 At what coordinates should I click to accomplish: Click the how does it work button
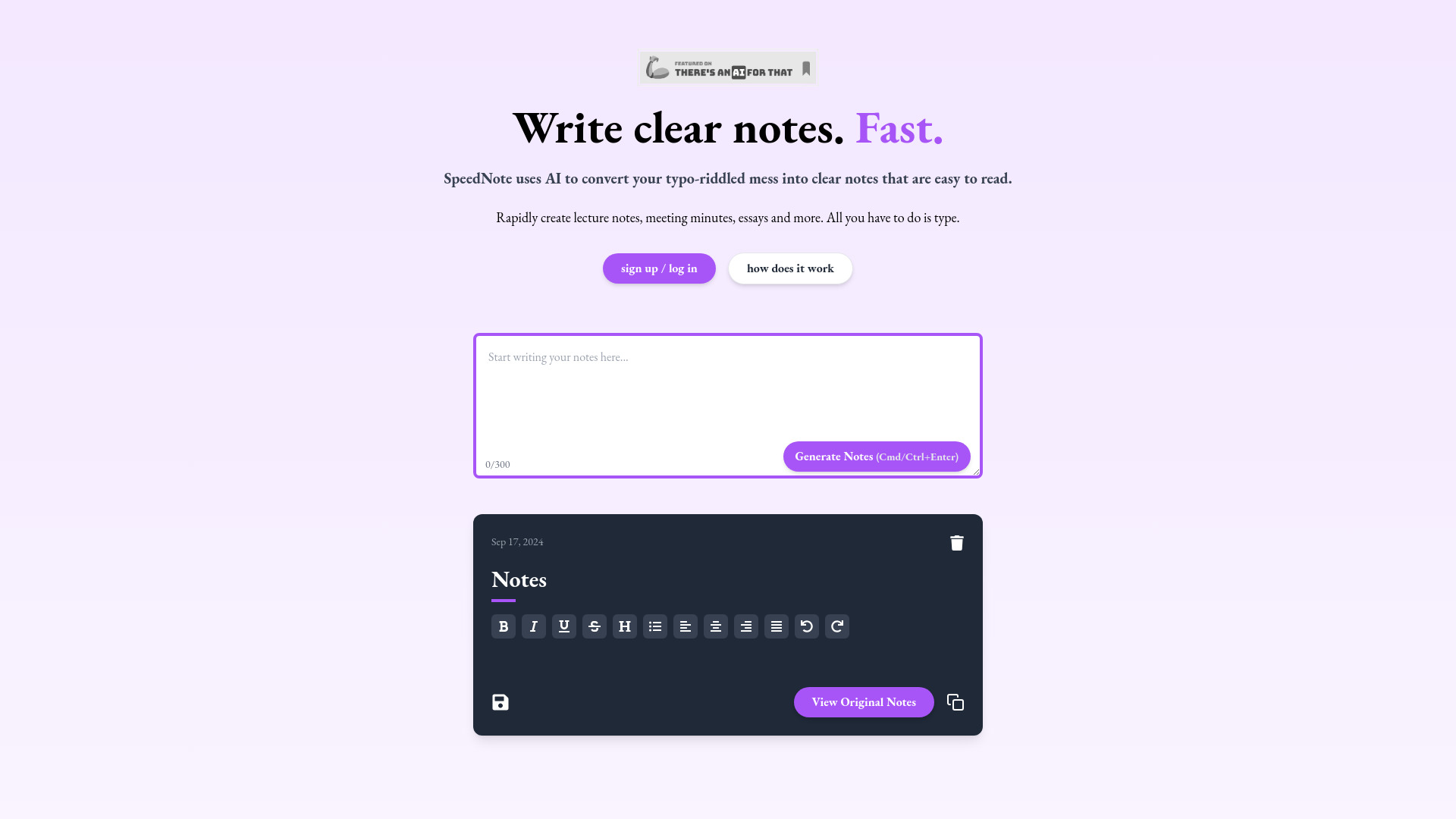coord(790,268)
